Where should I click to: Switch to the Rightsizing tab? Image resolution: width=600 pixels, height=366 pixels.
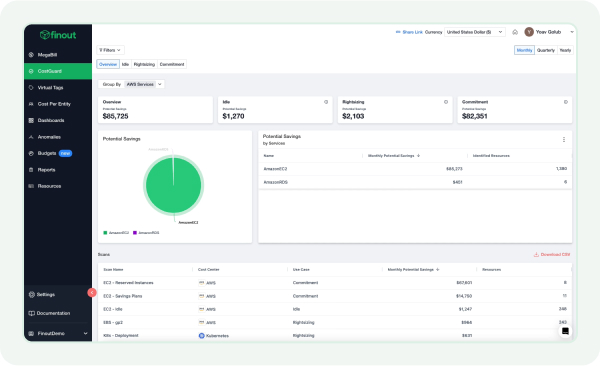[x=144, y=64]
